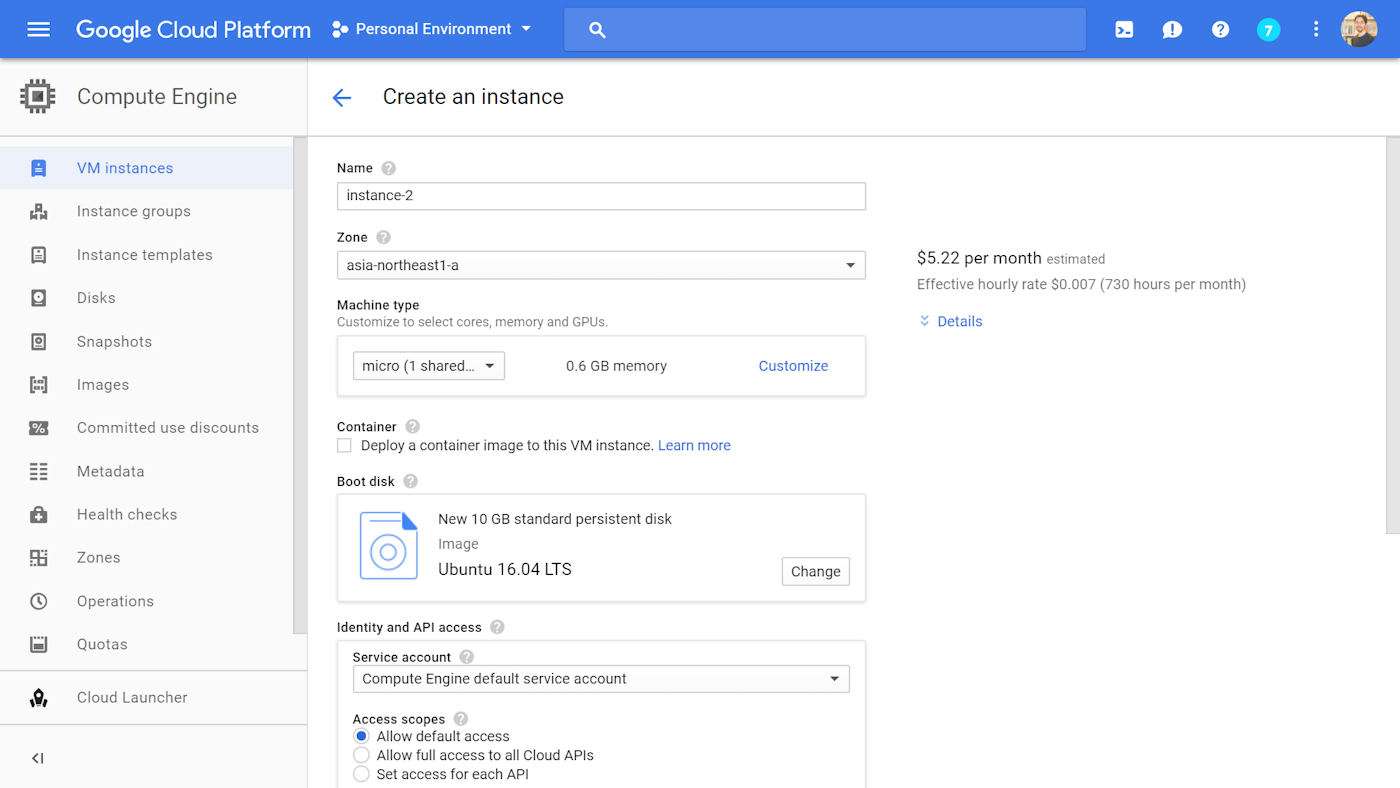Click the Change boot disk button
The image size is (1400, 788).
point(815,571)
